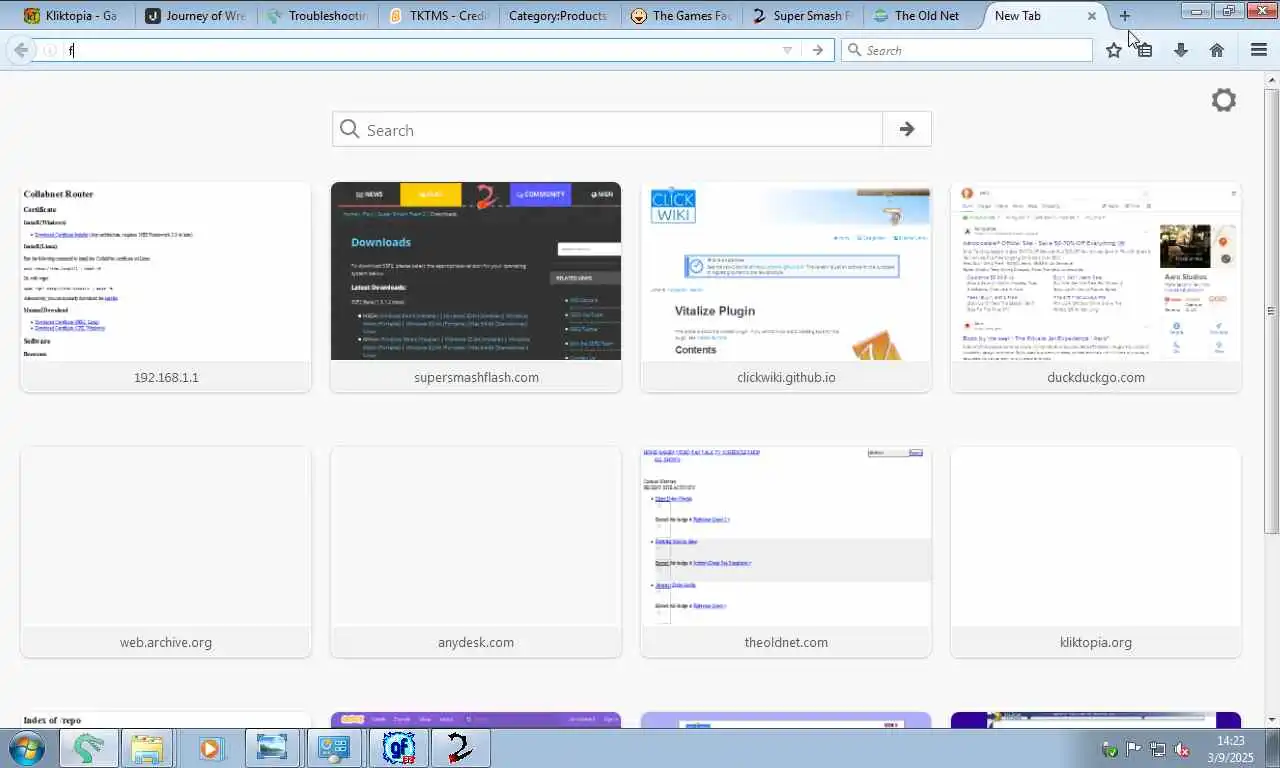Open the supersmashflash.com tile
The width and height of the screenshot is (1280, 768).
(x=476, y=287)
